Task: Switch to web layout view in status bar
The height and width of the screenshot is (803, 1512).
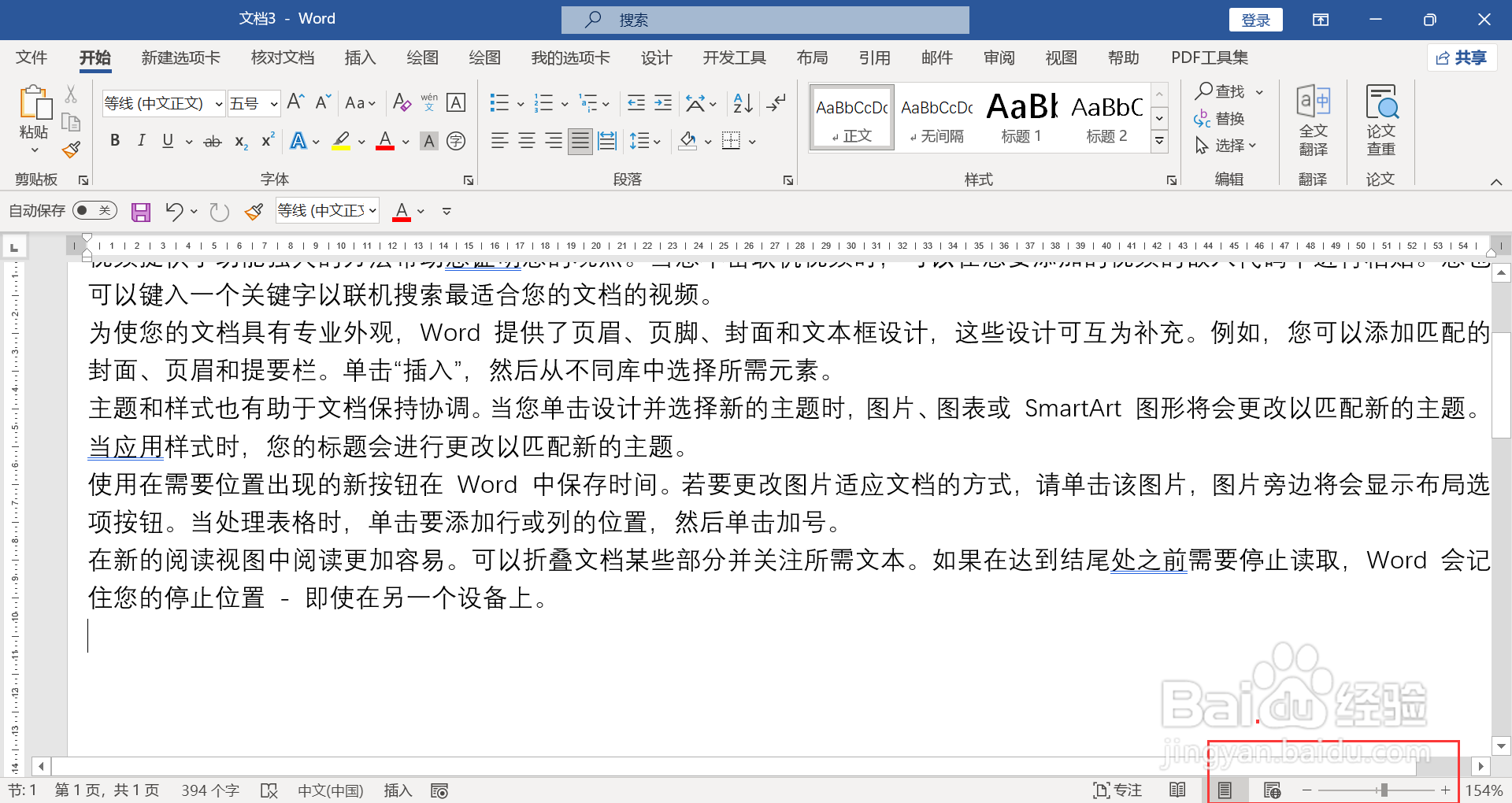Action: pos(1272,790)
